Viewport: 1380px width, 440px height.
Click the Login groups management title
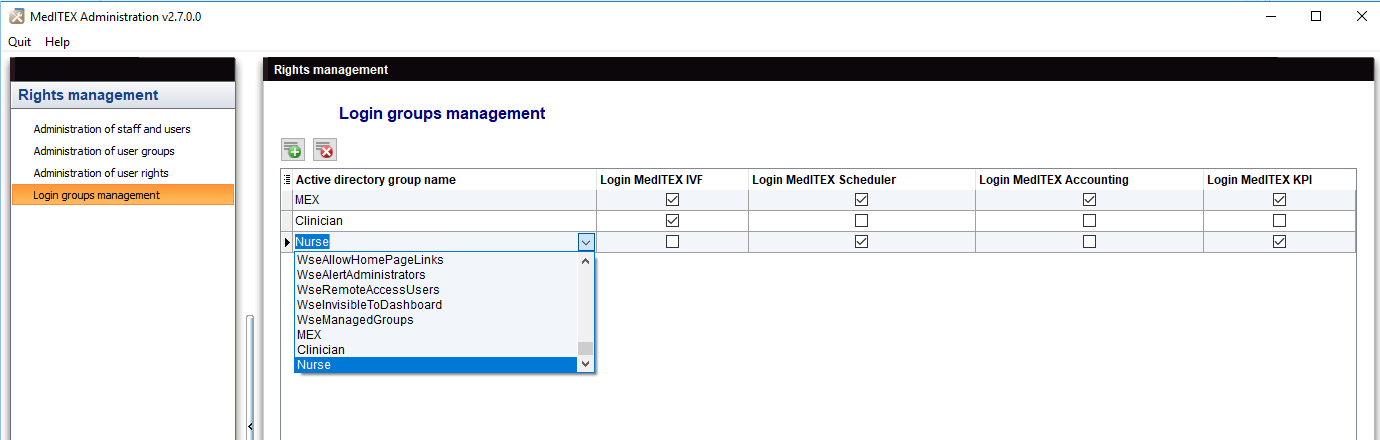442,113
